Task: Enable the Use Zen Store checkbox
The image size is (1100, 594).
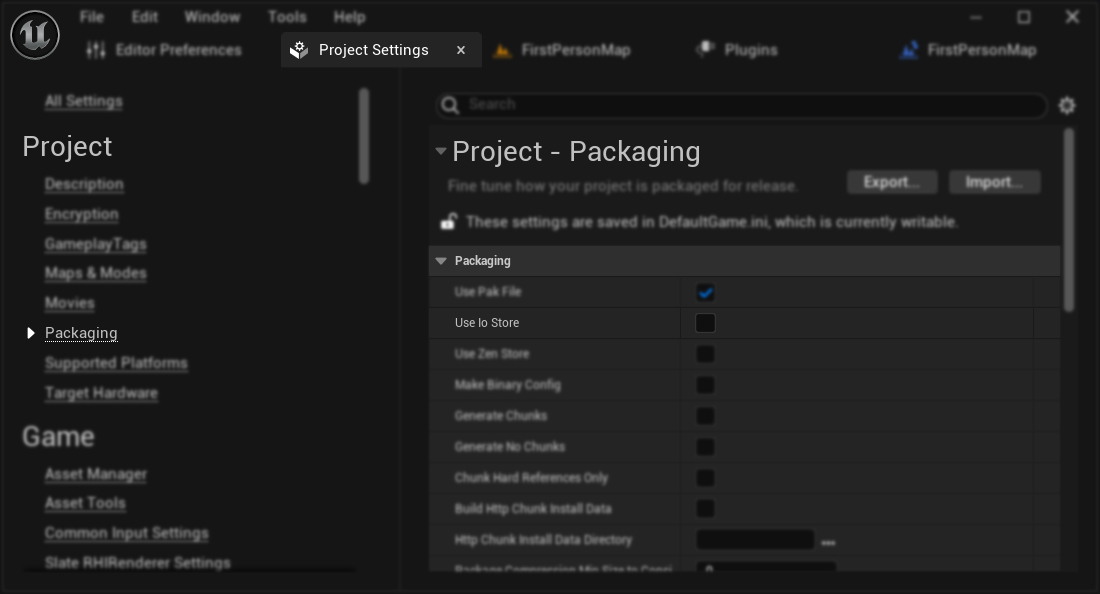Action: pos(705,354)
